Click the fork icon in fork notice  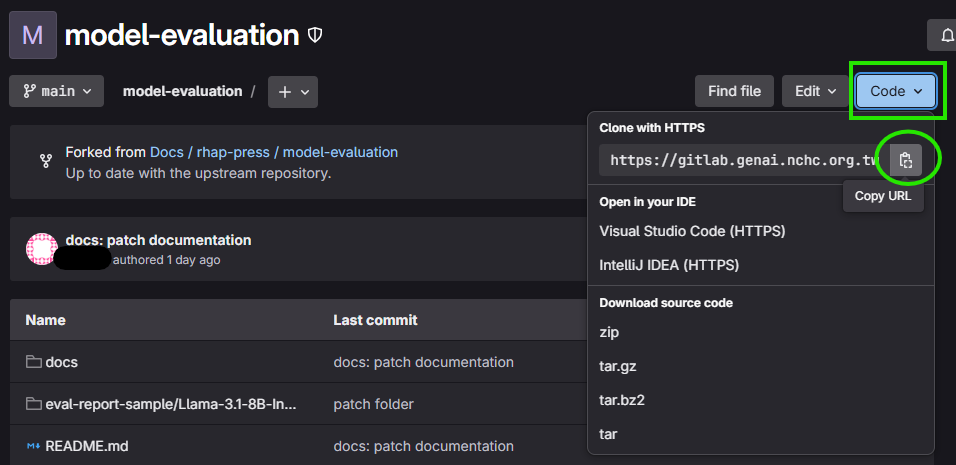coord(45,161)
